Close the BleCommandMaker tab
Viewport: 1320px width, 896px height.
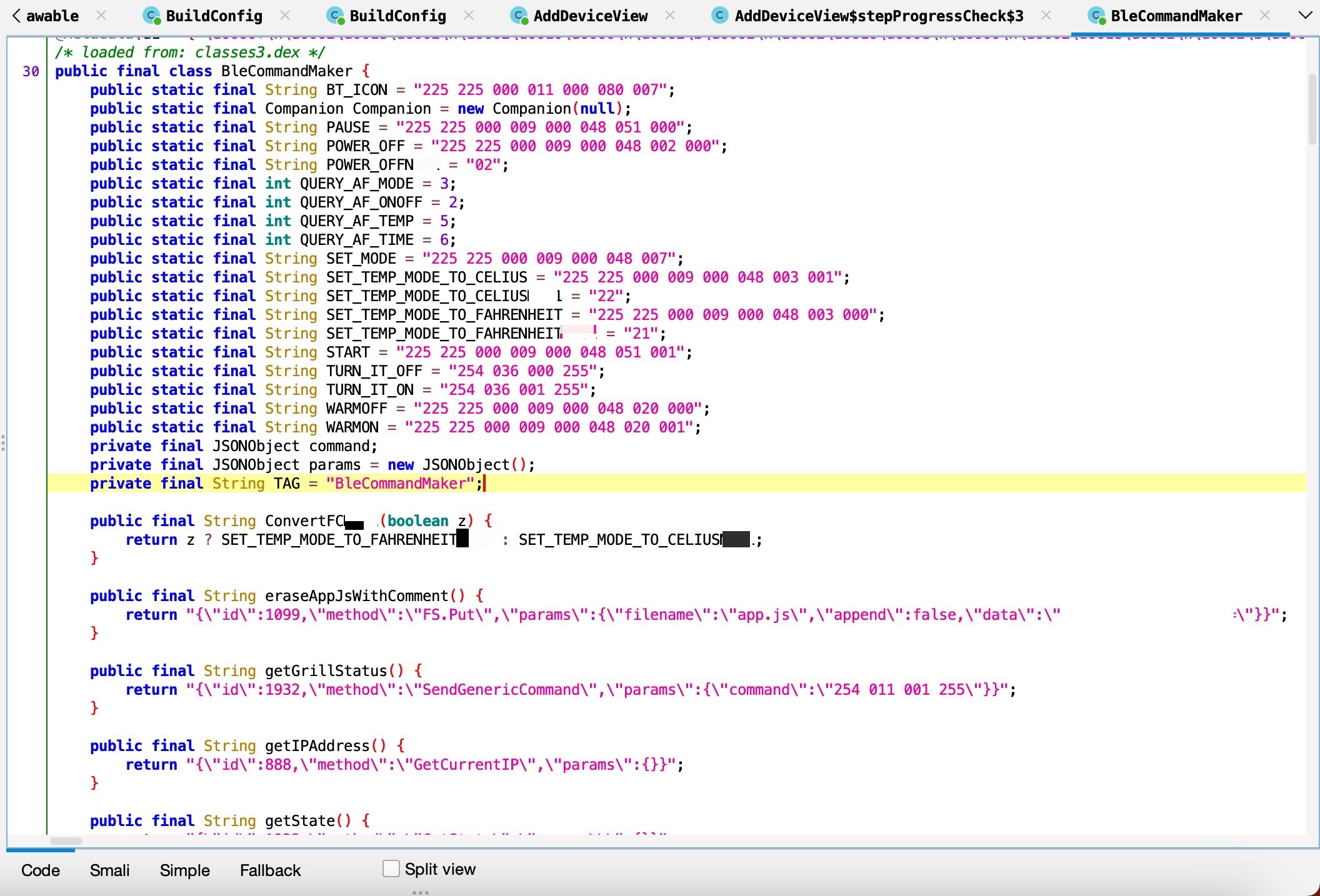click(x=1265, y=16)
